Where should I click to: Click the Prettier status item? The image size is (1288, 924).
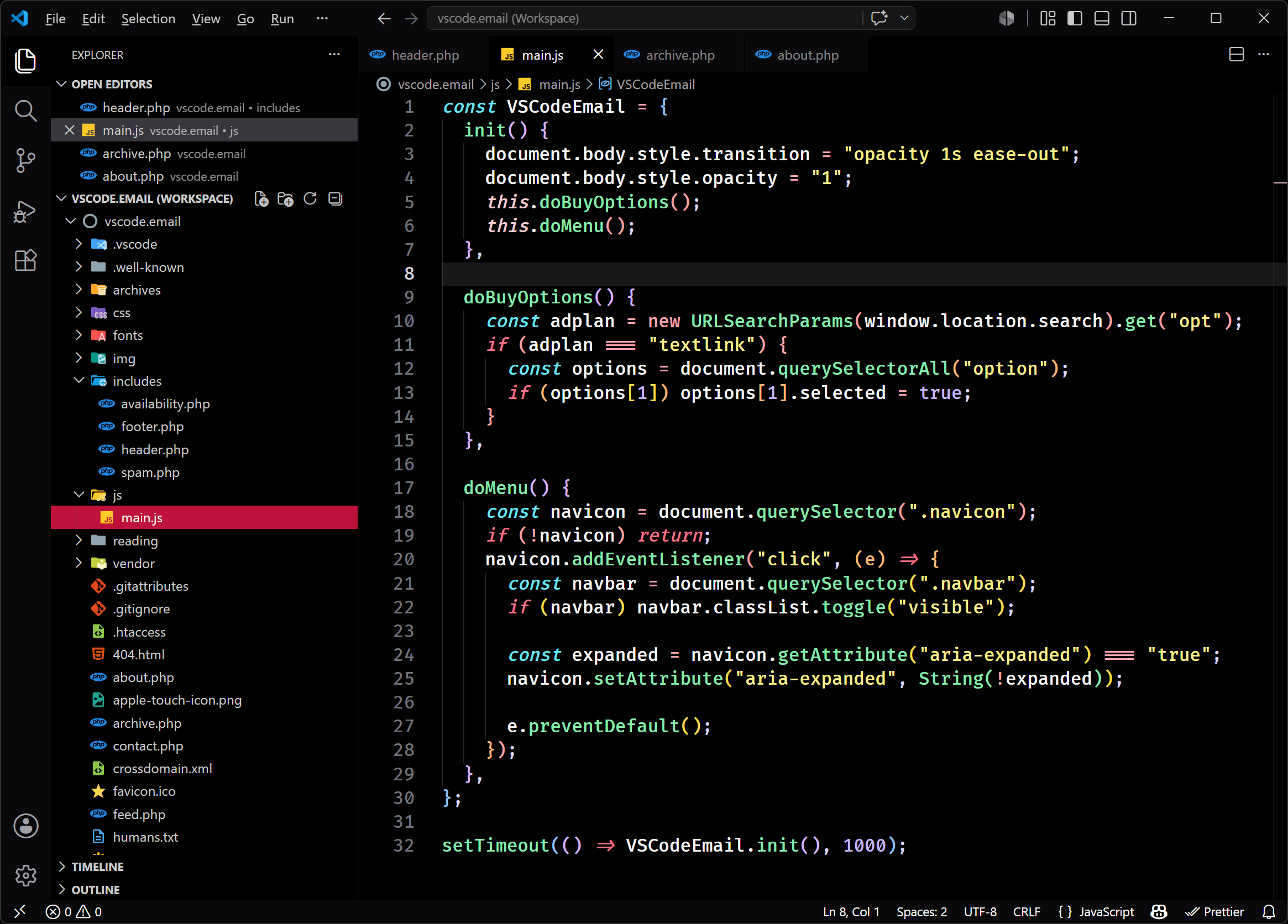[1214, 911]
